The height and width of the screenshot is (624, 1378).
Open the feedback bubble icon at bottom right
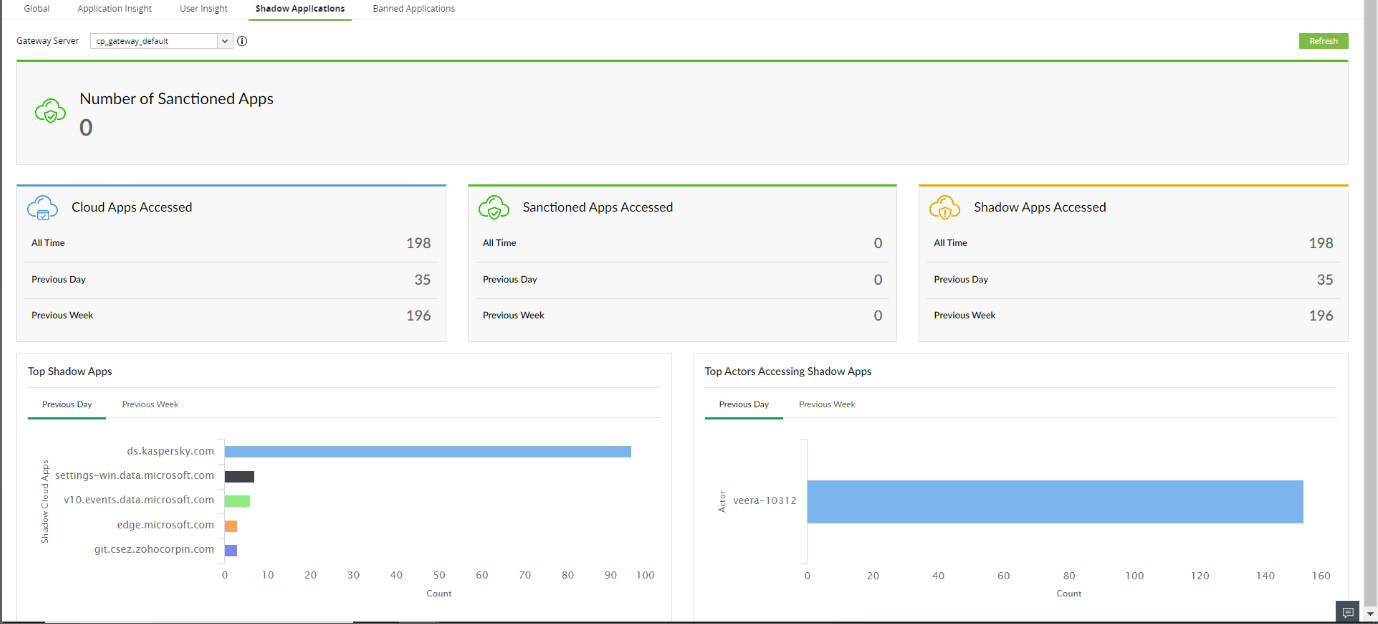click(x=1348, y=611)
